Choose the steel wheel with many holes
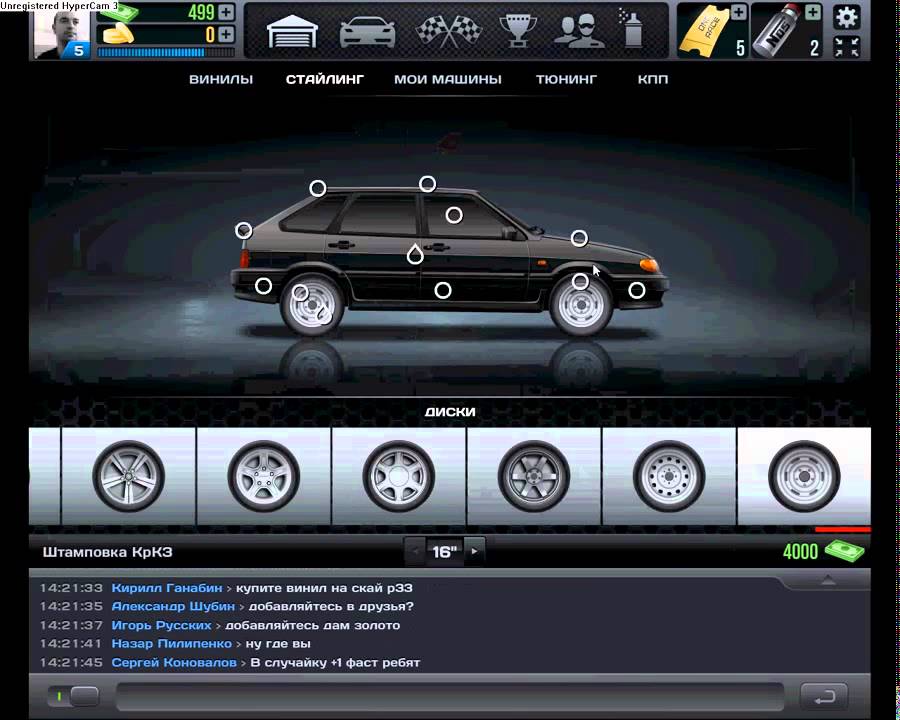 coord(669,476)
